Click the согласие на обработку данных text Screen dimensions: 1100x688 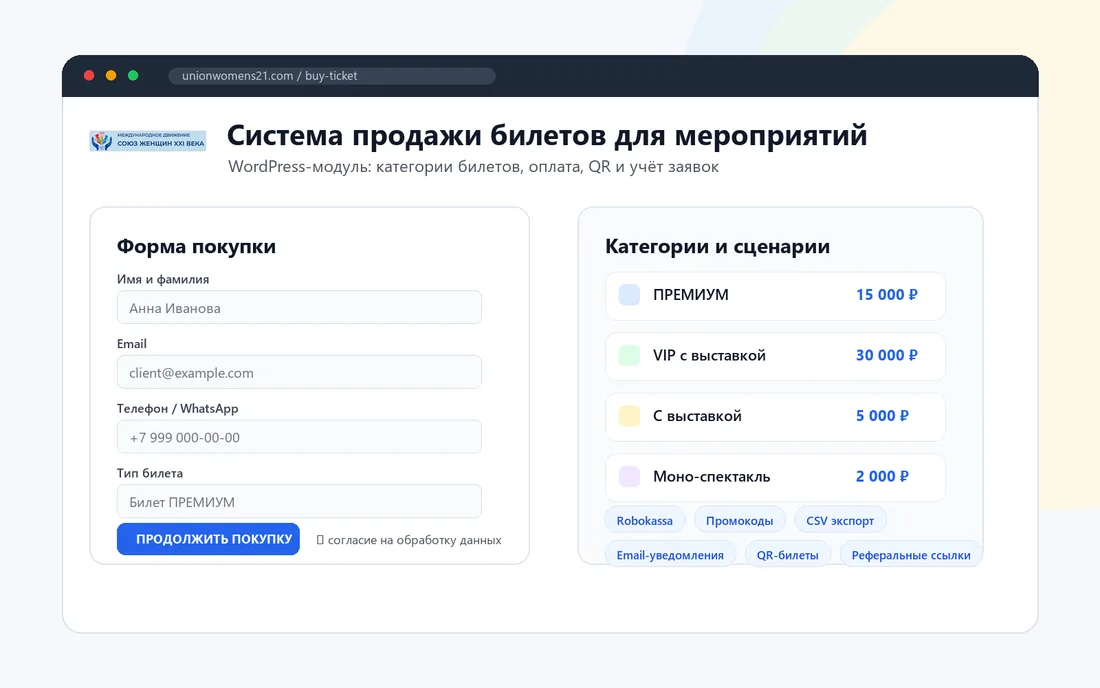415,540
